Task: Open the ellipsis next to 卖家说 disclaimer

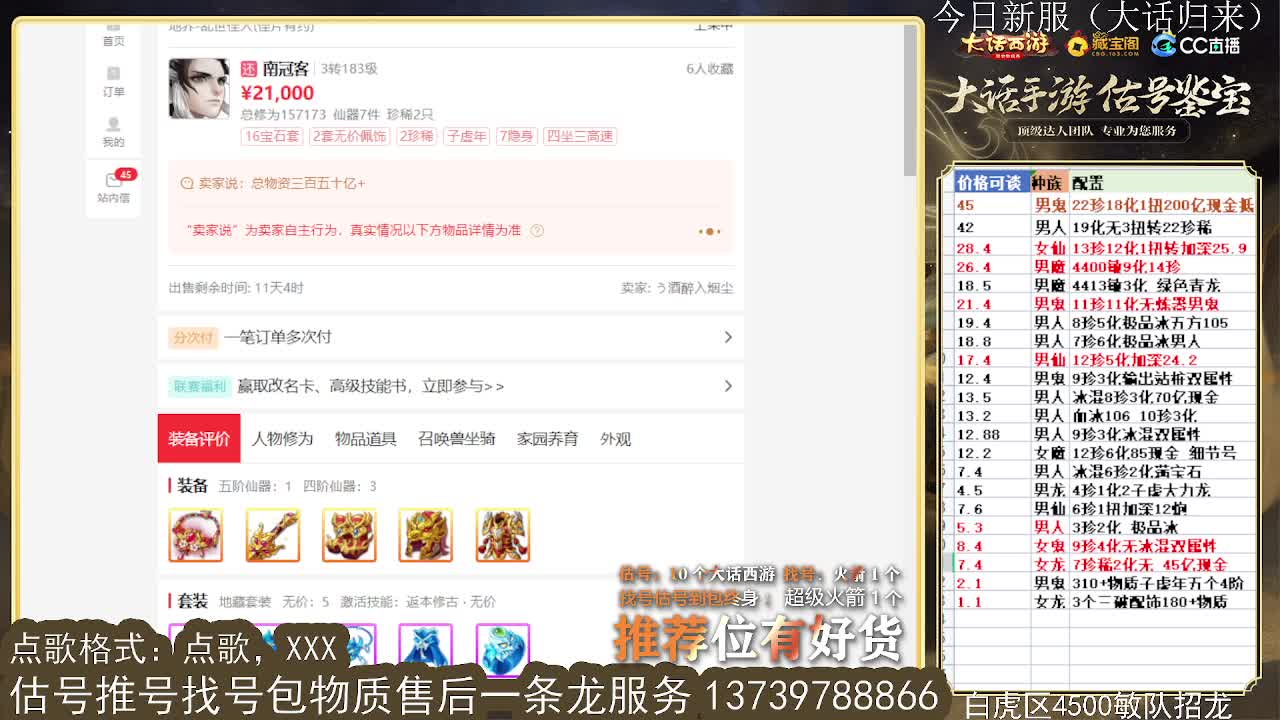Action: tap(709, 229)
